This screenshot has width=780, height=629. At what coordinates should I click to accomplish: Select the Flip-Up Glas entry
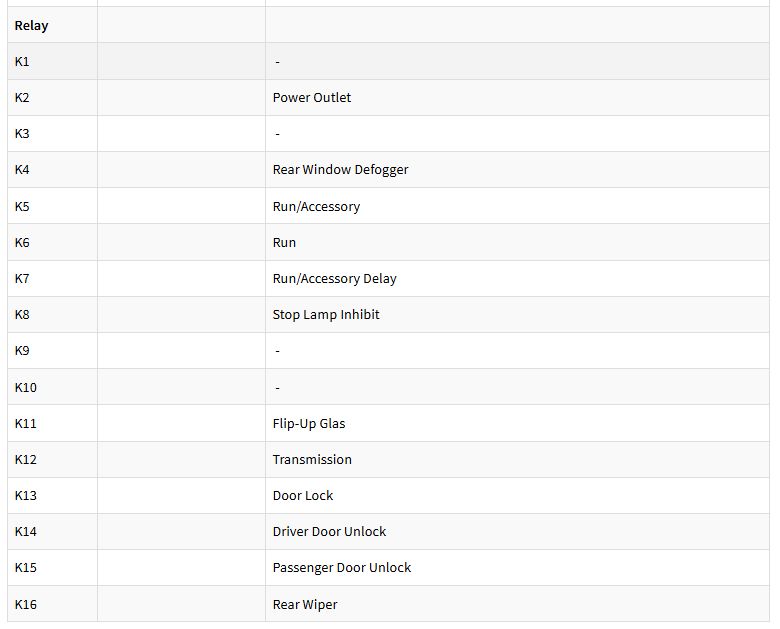click(308, 423)
